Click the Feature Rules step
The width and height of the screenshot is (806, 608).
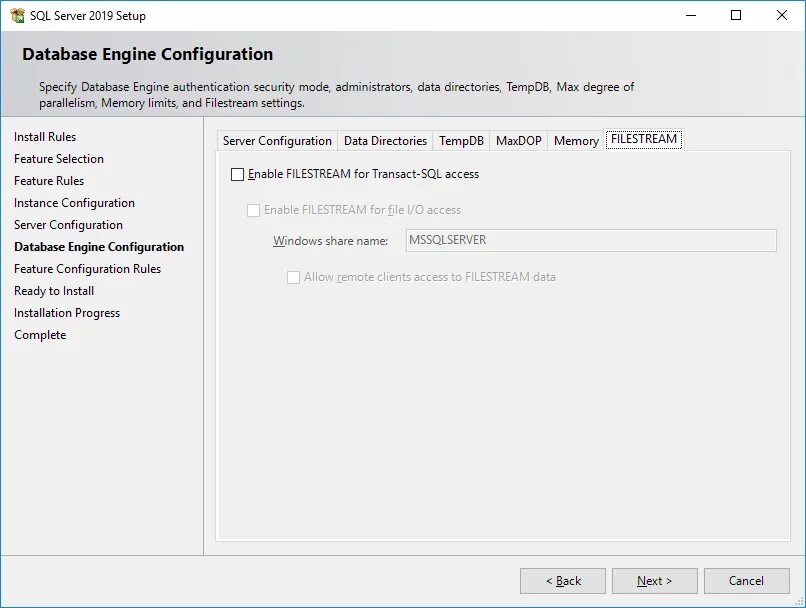49,181
